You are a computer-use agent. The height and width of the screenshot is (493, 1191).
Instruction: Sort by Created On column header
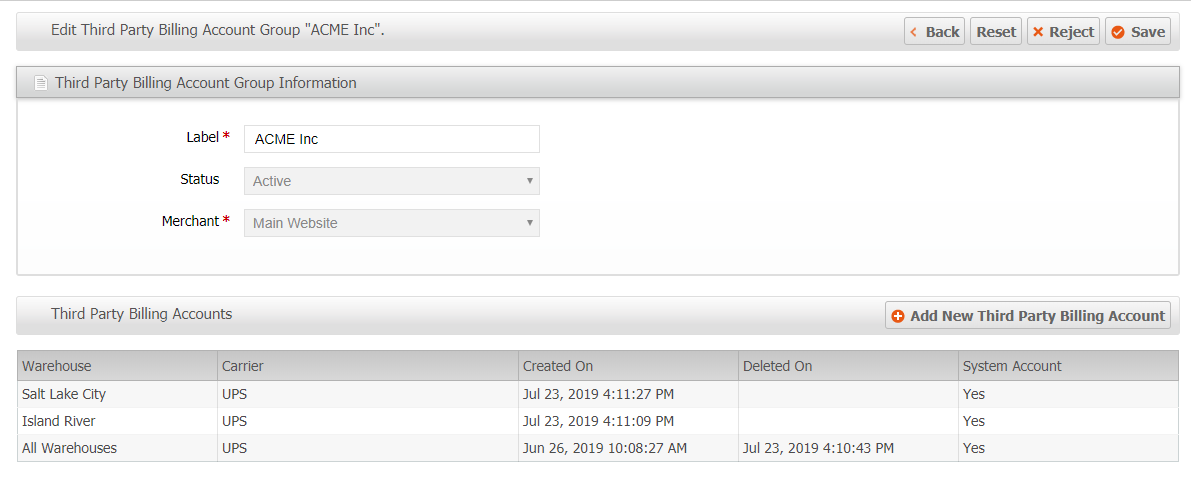tap(558, 366)
